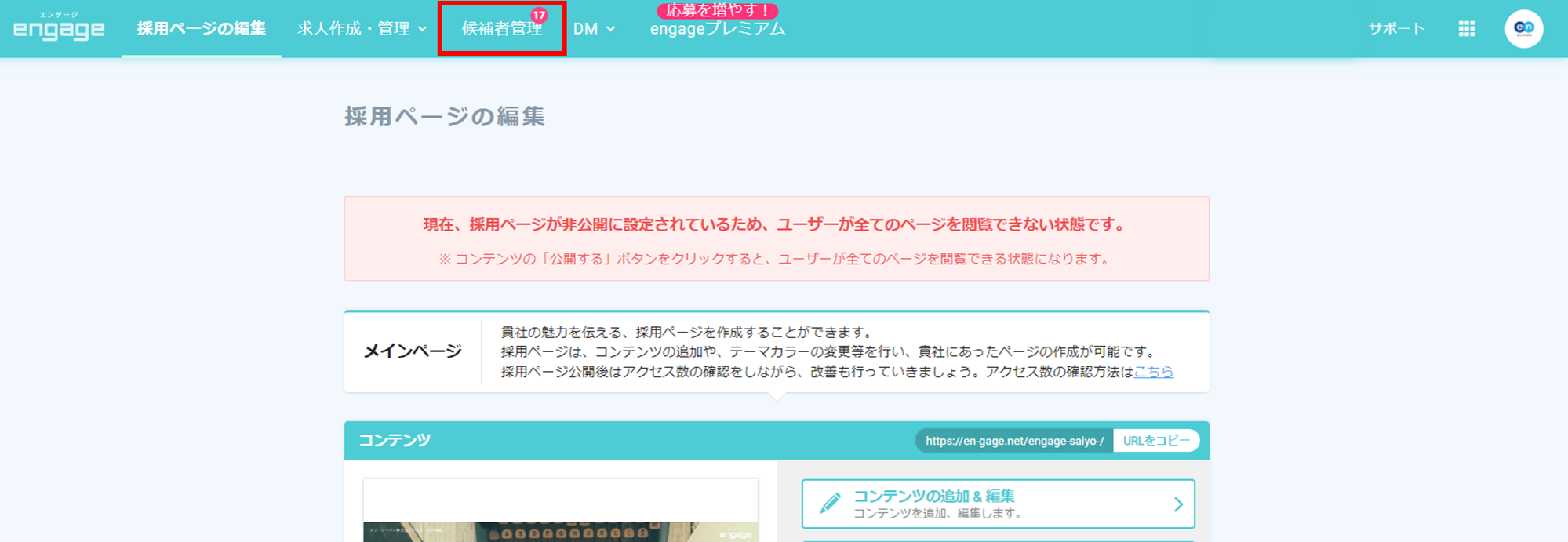
Task: Expand the 求人作成・管理 menu
Action: (362, 28)
